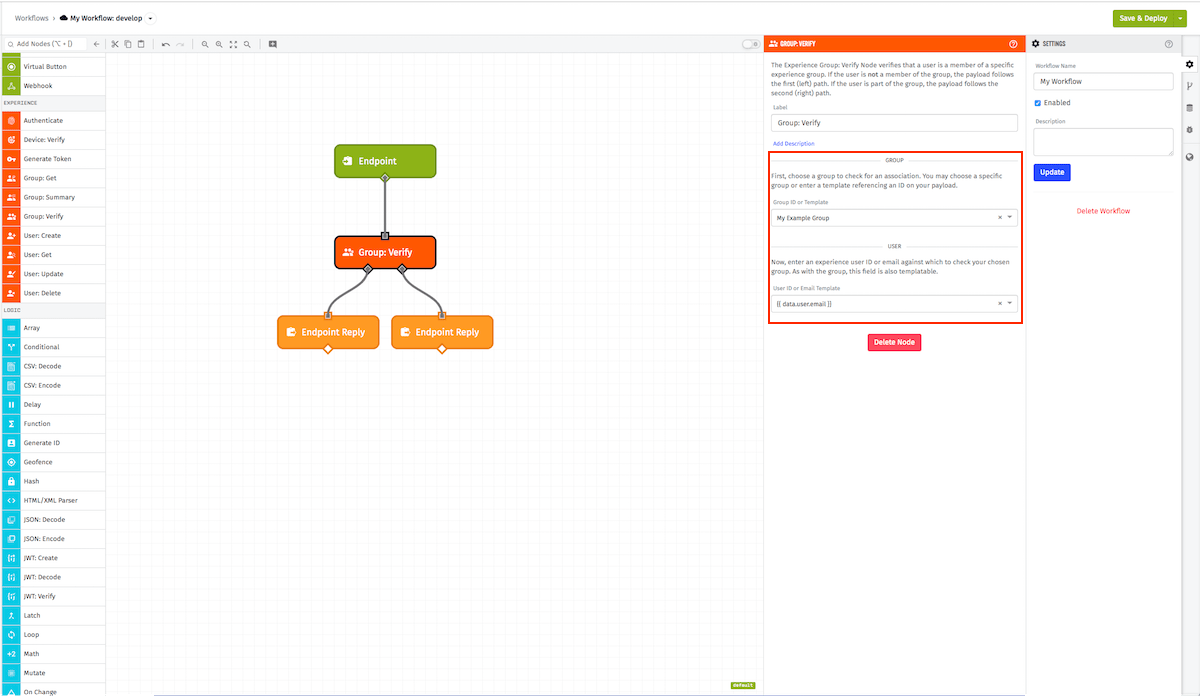This screenshot has height=696, width=1200.
Task: Collapse the node palette with back arrow
Action: coord(96,44)
